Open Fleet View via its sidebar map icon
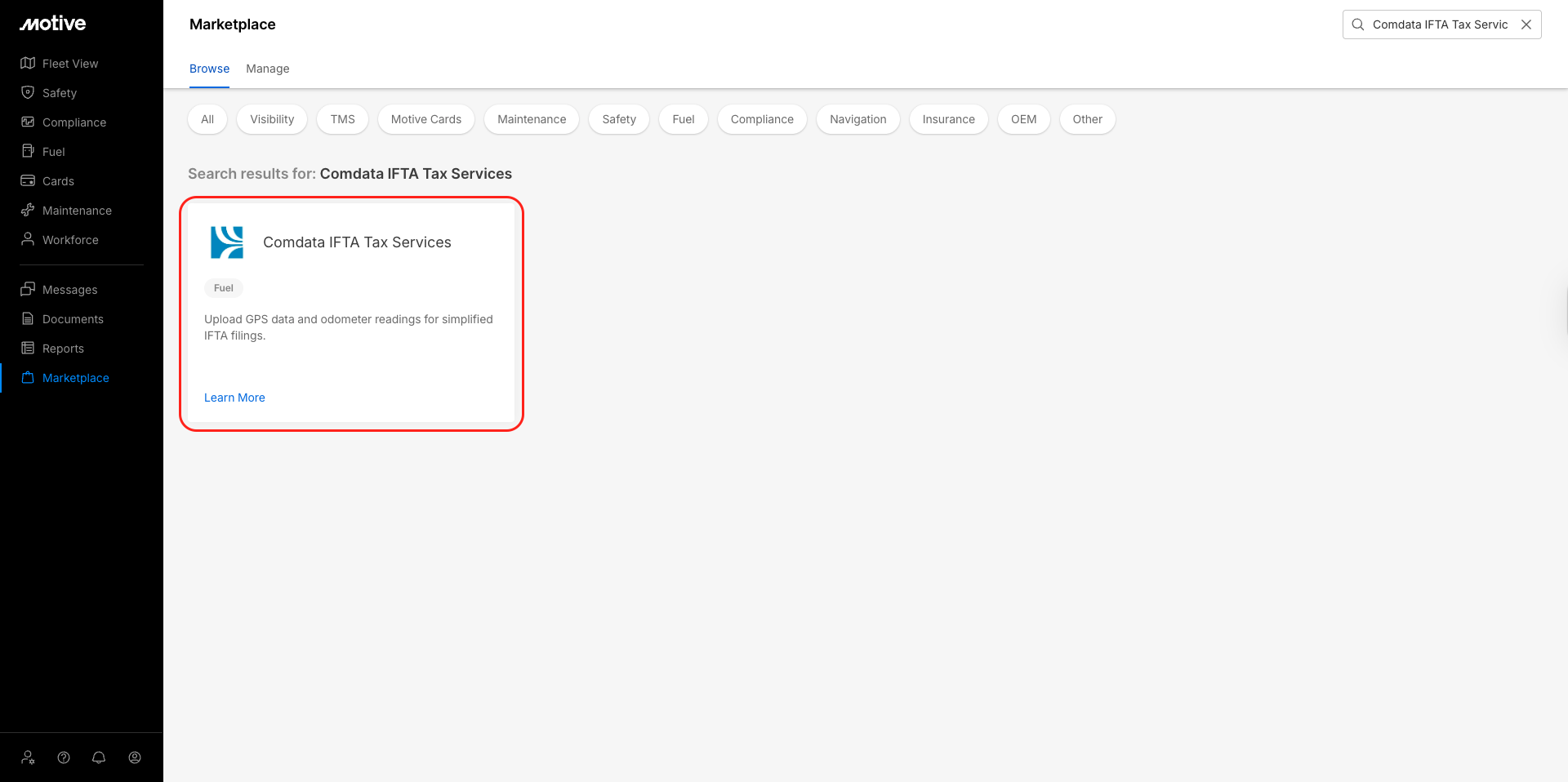 tap(28, 63)
